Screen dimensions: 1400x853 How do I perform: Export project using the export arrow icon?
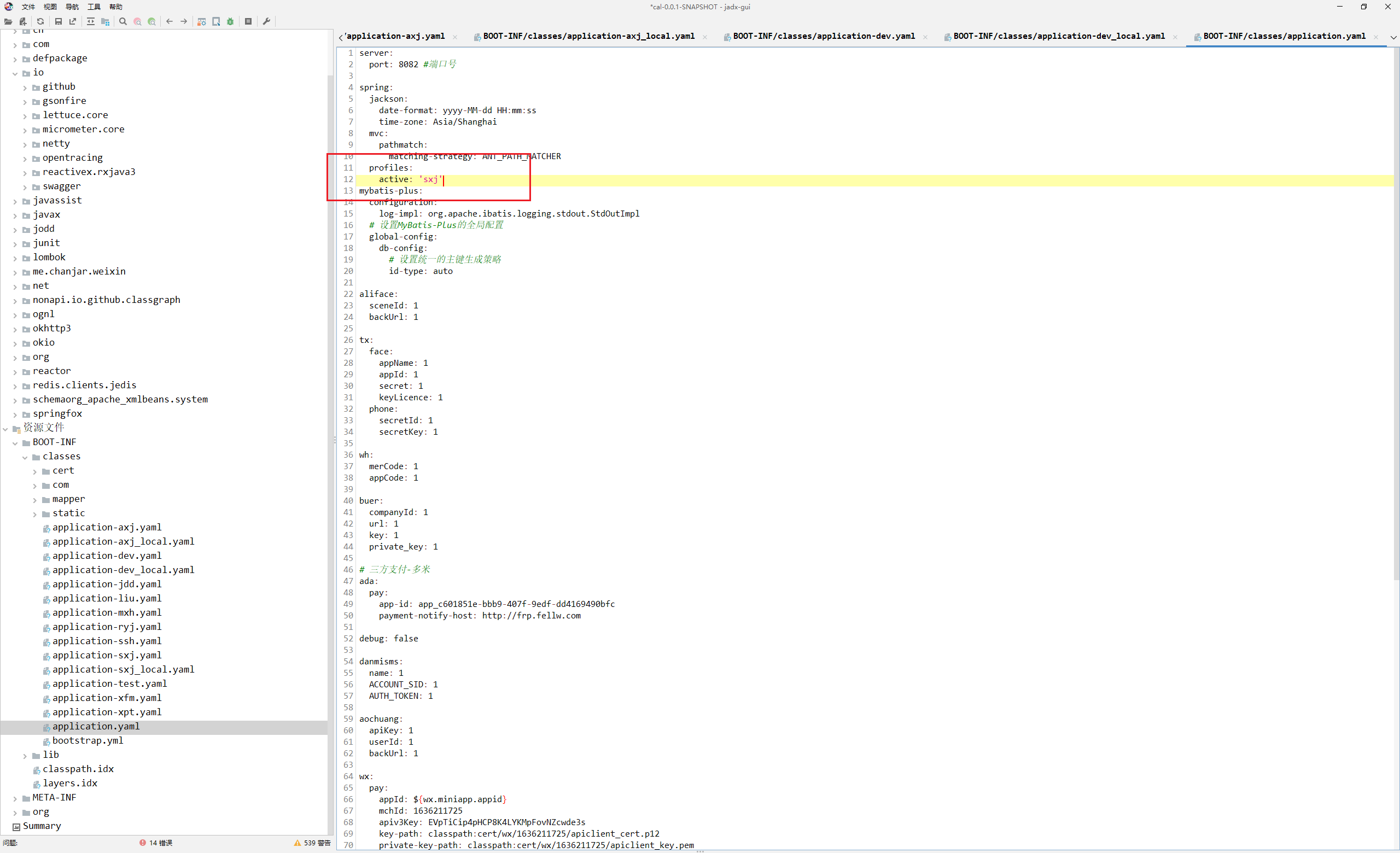[x=73, y=21]
